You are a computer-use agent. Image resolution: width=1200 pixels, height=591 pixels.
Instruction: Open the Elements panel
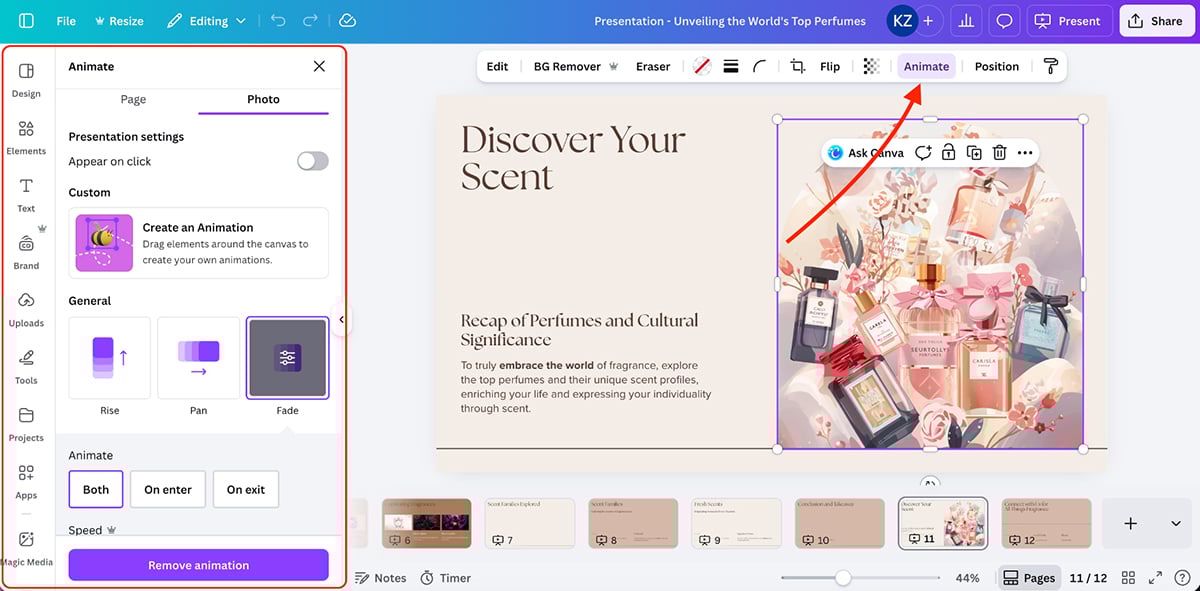[x=26, y=137]
